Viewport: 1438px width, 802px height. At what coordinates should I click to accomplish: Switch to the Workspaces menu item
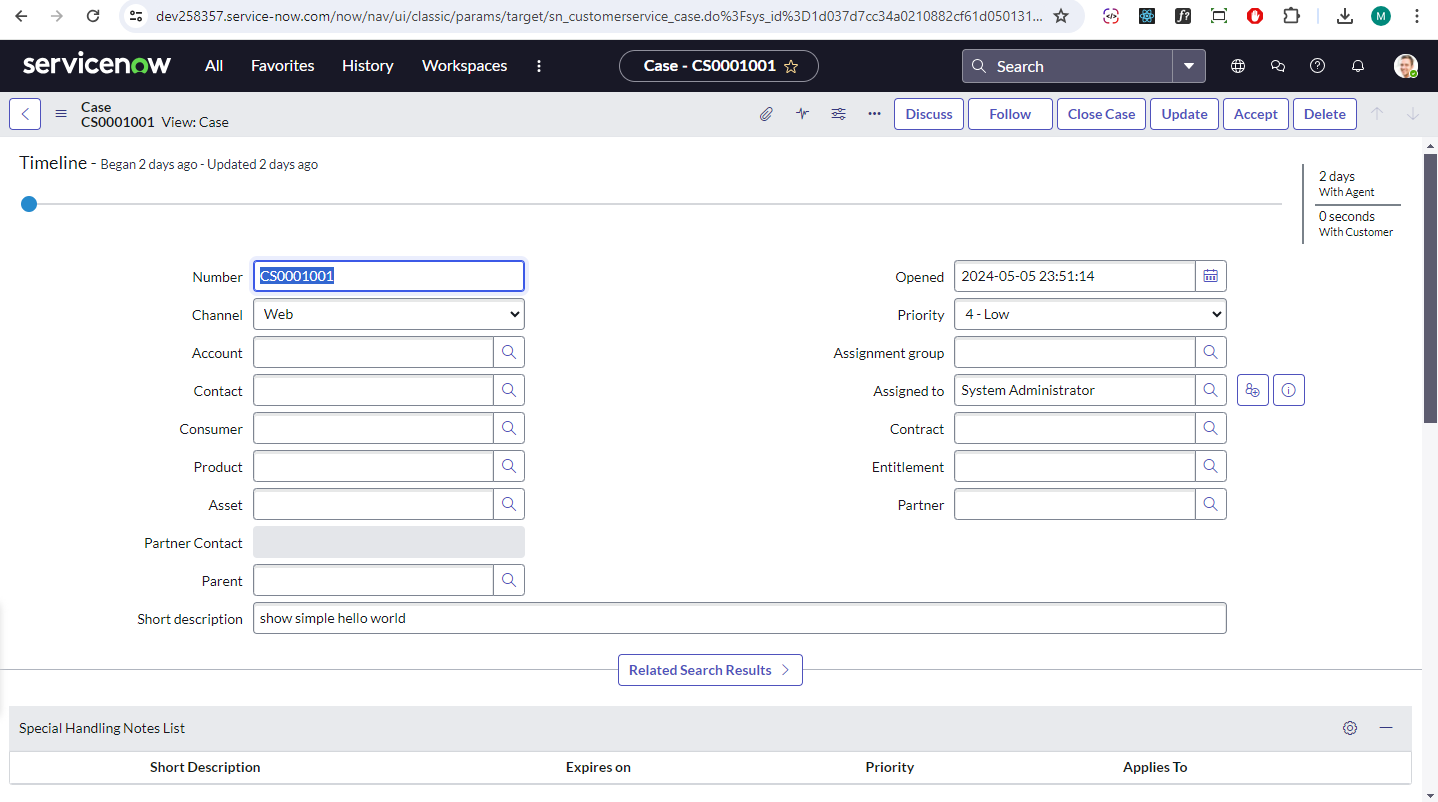click(464, 65)
